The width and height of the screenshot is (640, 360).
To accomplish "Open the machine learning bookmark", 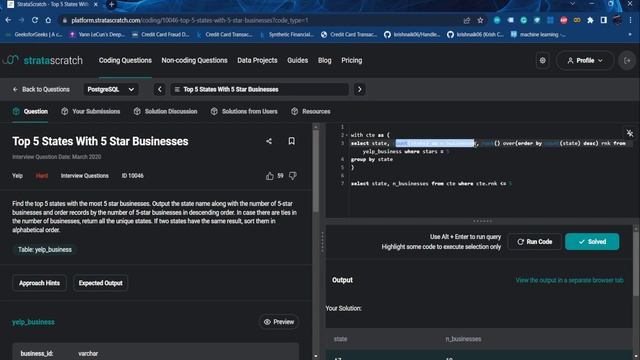I will (538, 35).
